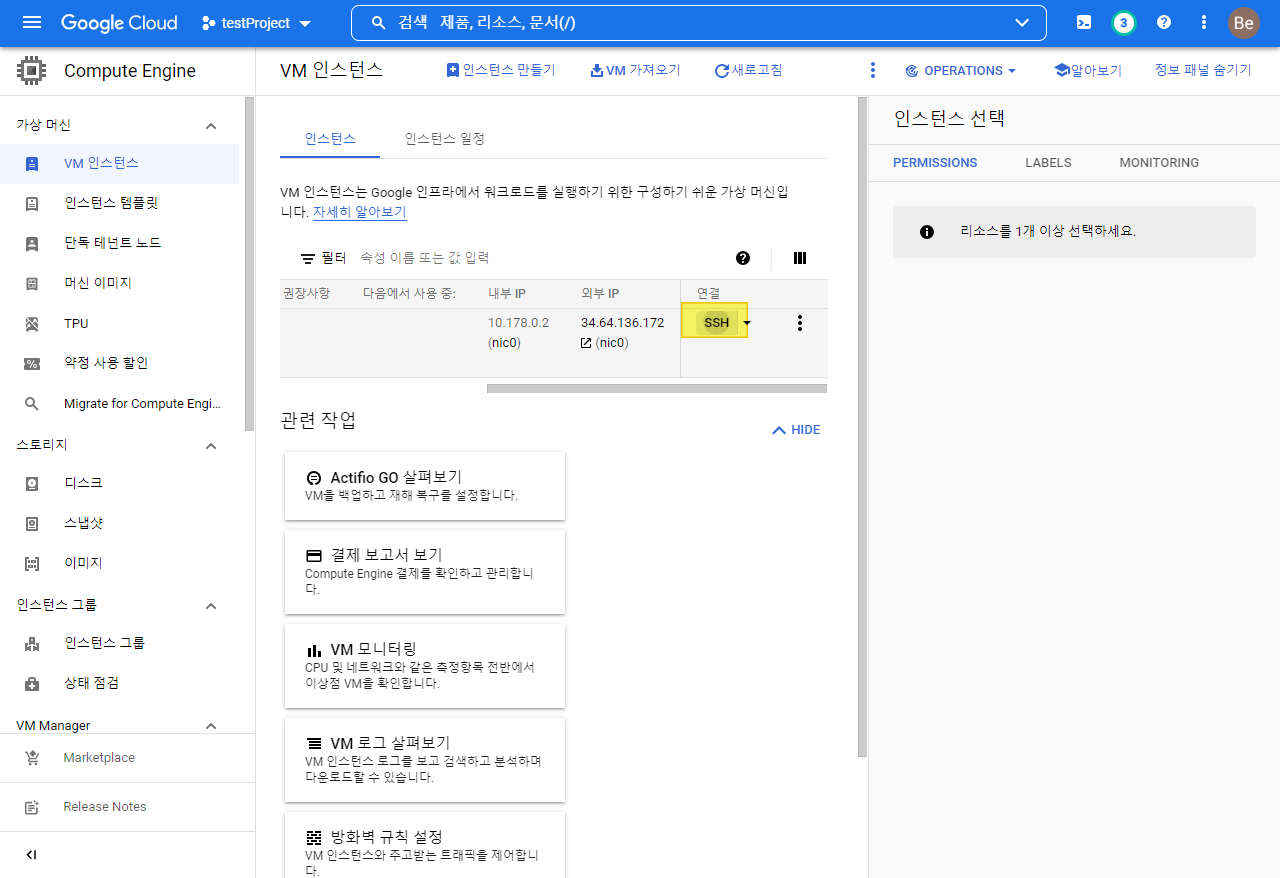
Task: Activate Cloud Shell terminal icon
Action: point(1084,23)
